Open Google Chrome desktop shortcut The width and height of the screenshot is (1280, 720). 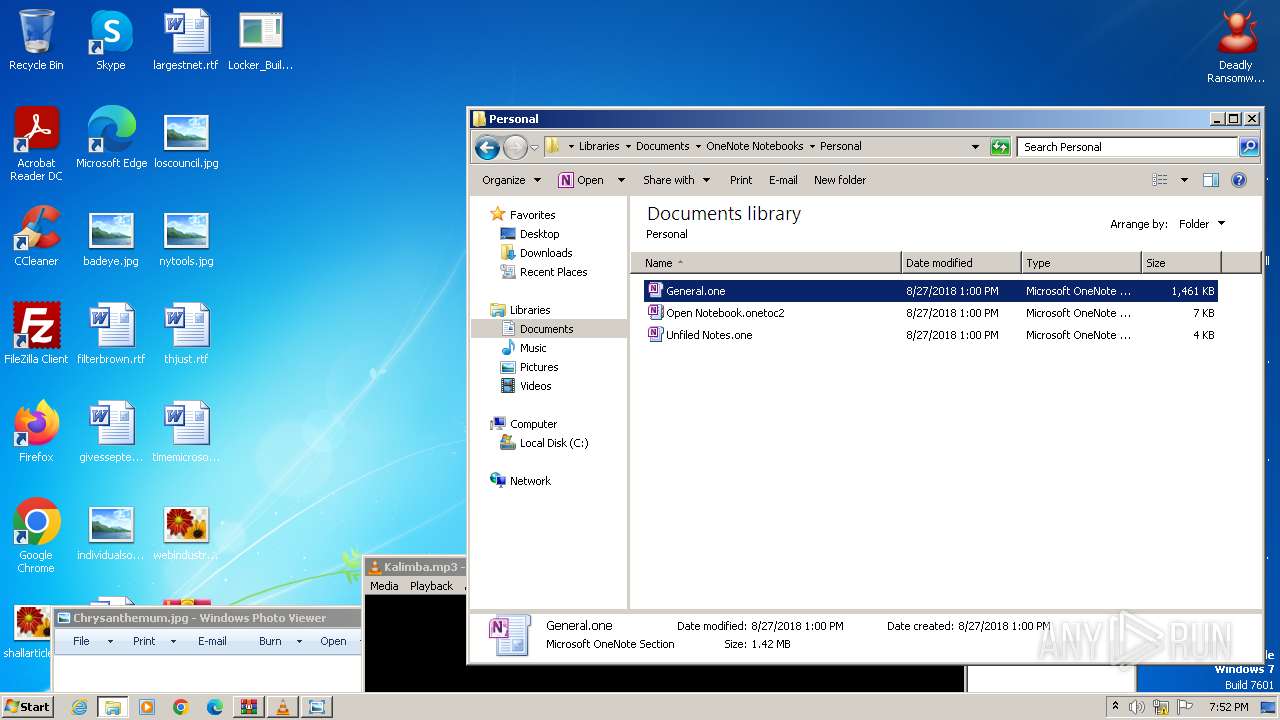[36, 536]
